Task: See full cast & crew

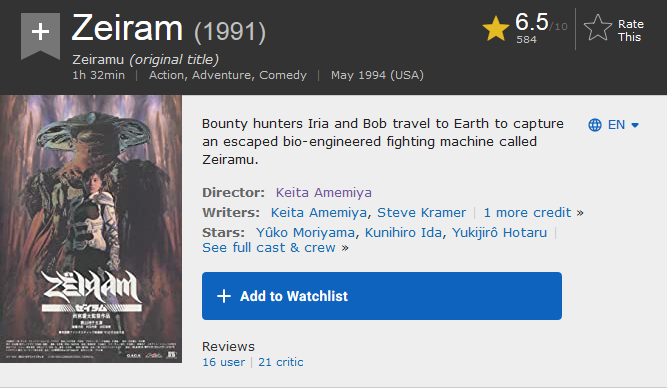Action: coord(275,248)
